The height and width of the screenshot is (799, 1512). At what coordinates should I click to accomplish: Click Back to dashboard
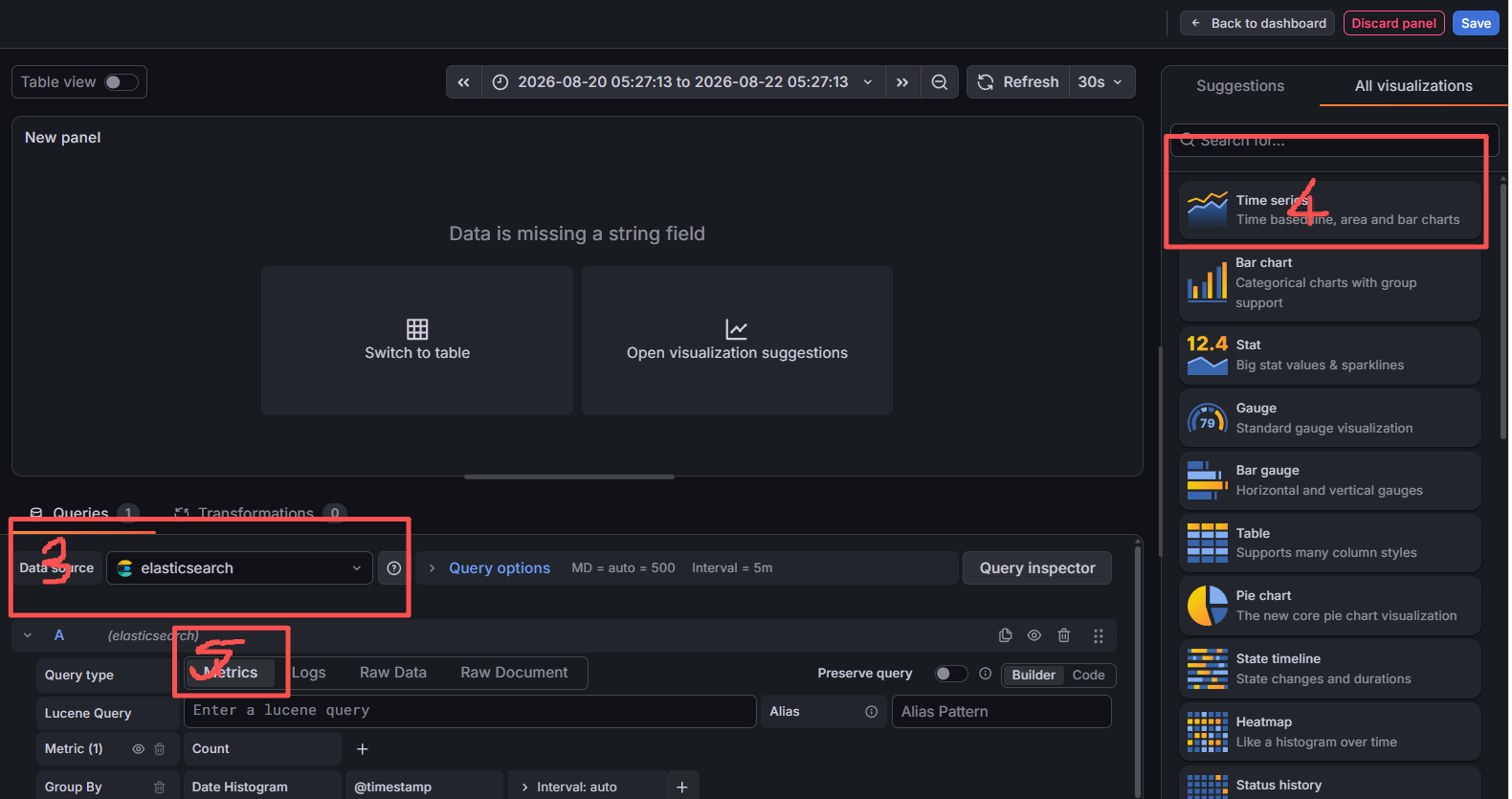[1258, 23]
